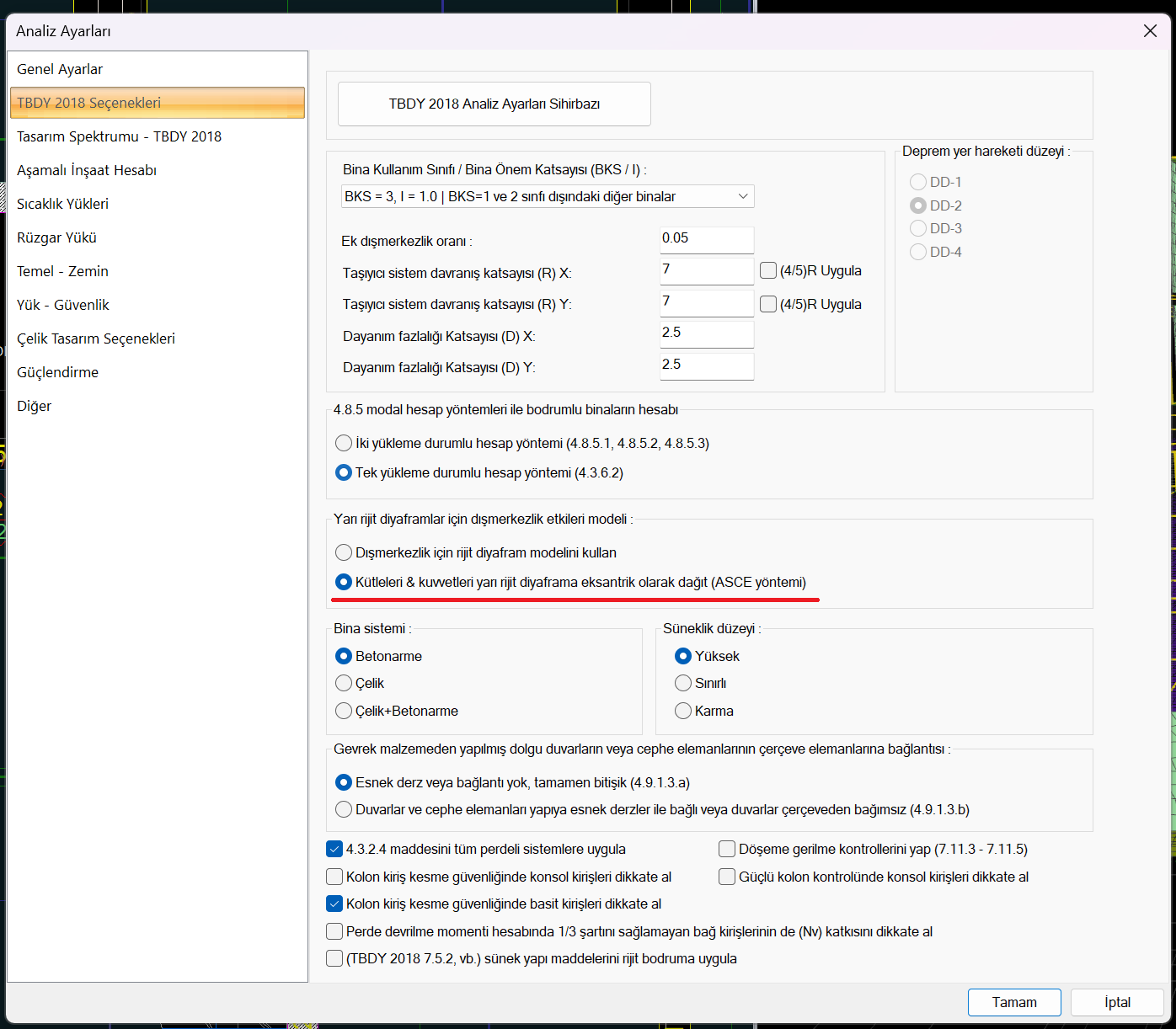Open the Genel Ayarlar section

tap(60, 69)
